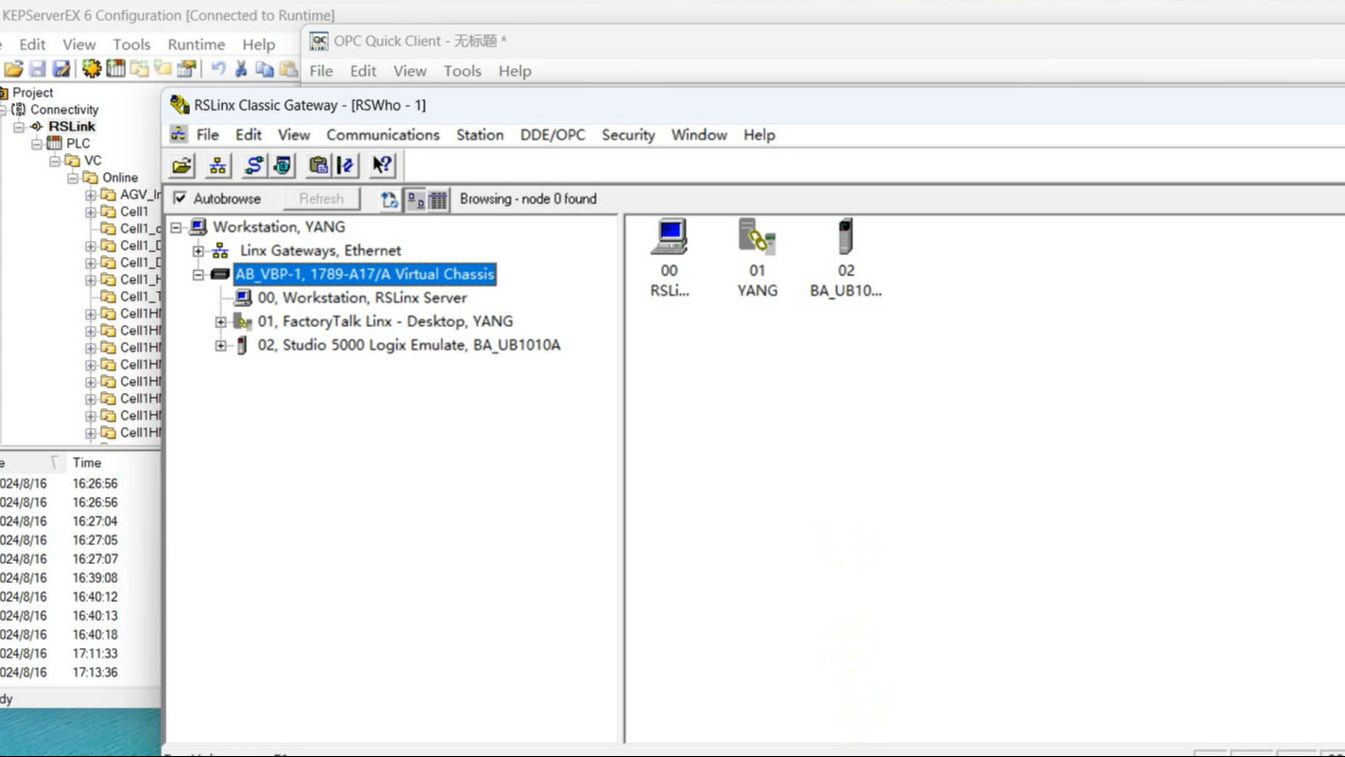Expand the 01, FactoryTalk Linx - Desktop node
The height and width of the screenshot is (757, 1345).
221,322
